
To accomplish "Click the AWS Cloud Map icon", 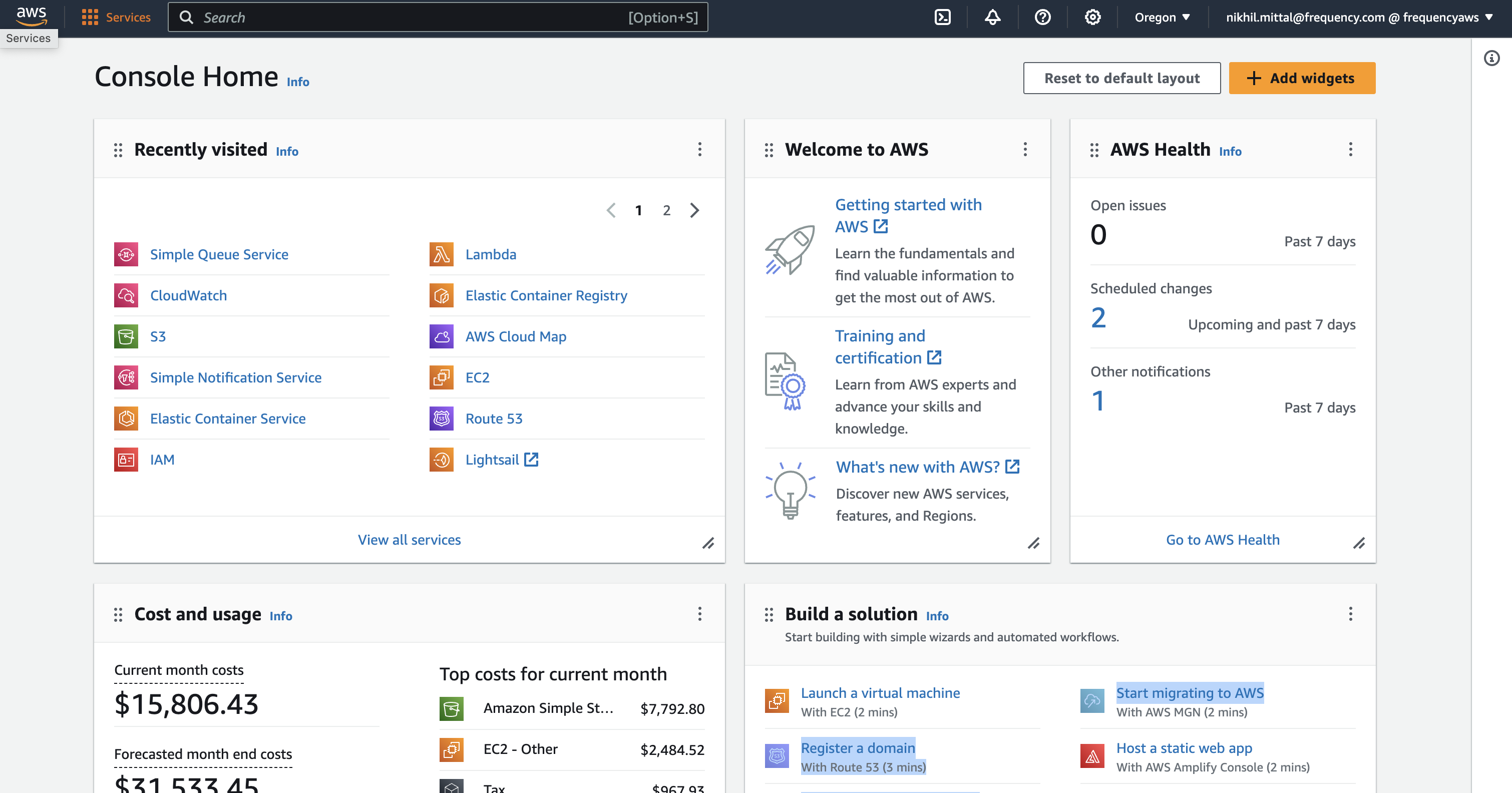I will pos(442,336).
